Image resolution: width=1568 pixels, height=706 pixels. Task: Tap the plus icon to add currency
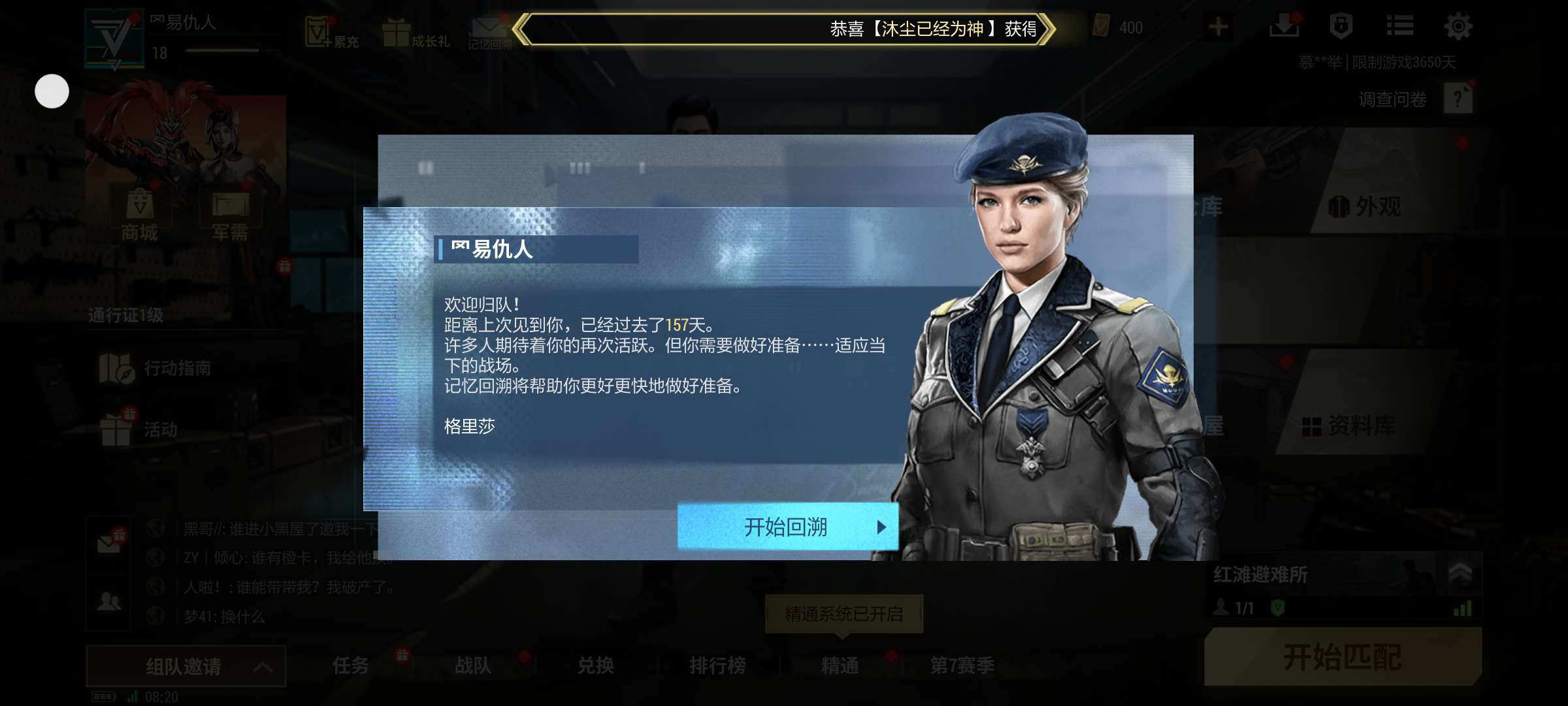[x=1218, y=27]
